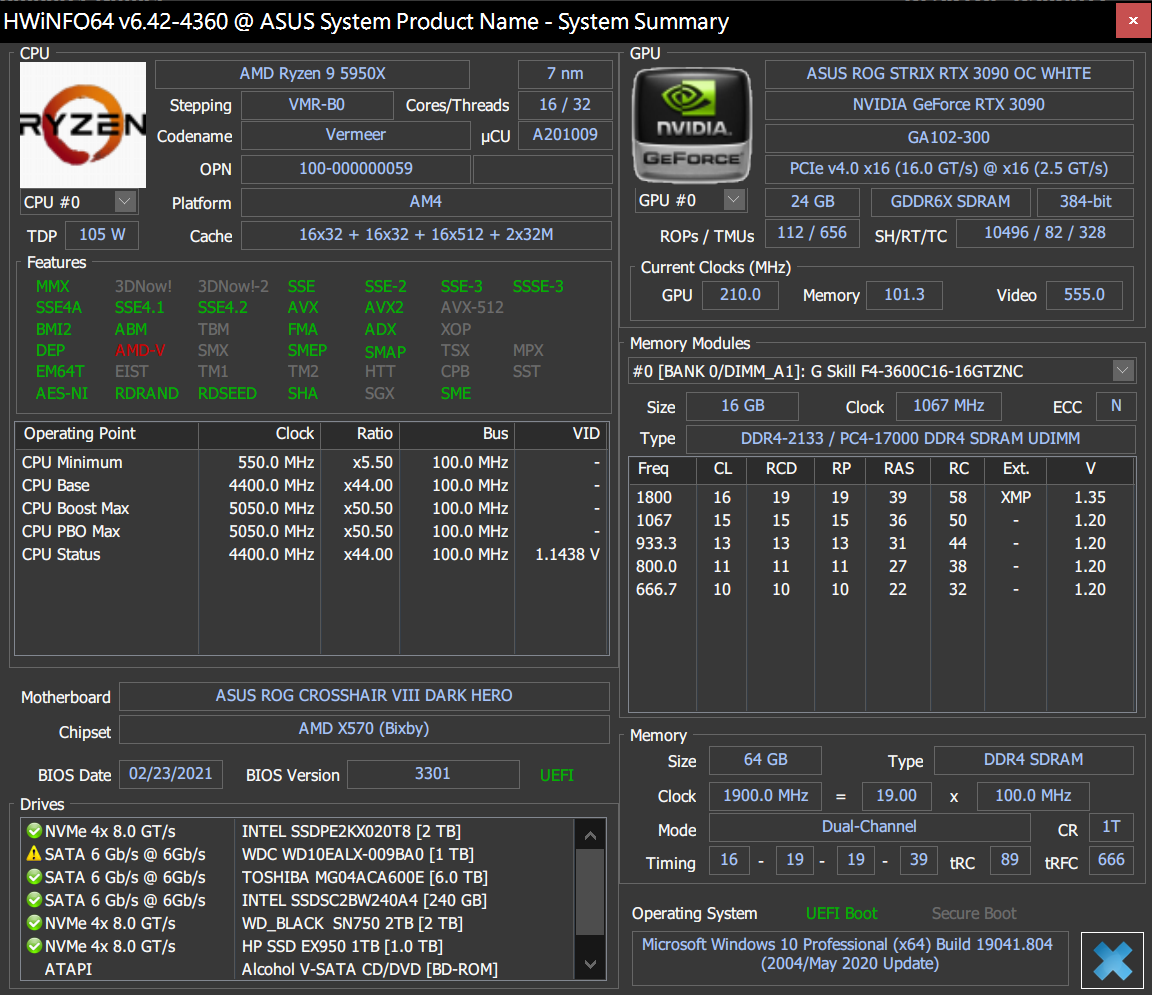
Task: Click the AMD-V feature shown in red
Action: pyautogui.click(x=140, y=351)
